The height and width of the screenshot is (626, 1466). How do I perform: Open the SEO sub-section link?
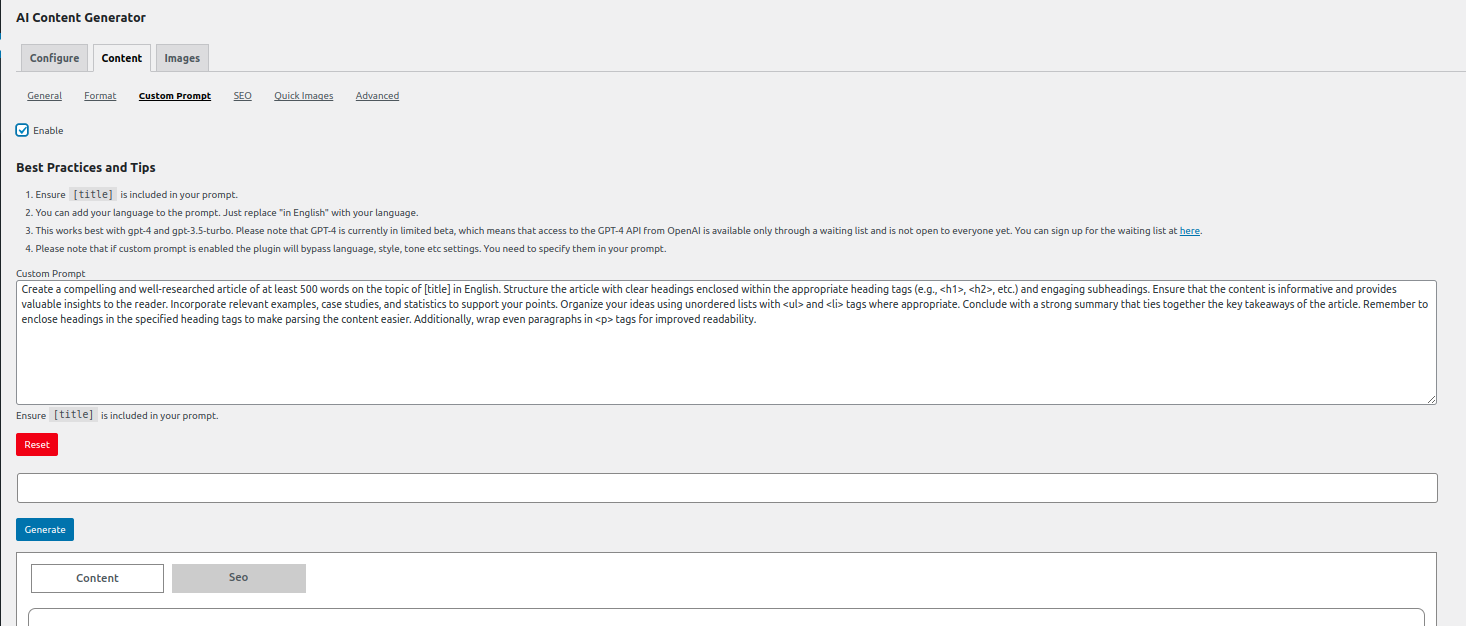pyautogui.click(x=243, y=96)
